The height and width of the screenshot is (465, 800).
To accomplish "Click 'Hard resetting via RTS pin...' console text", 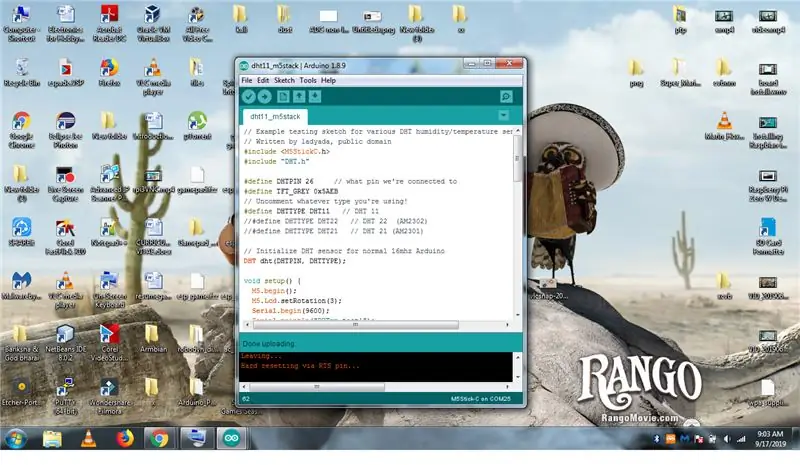I will (x=300, y=366).
